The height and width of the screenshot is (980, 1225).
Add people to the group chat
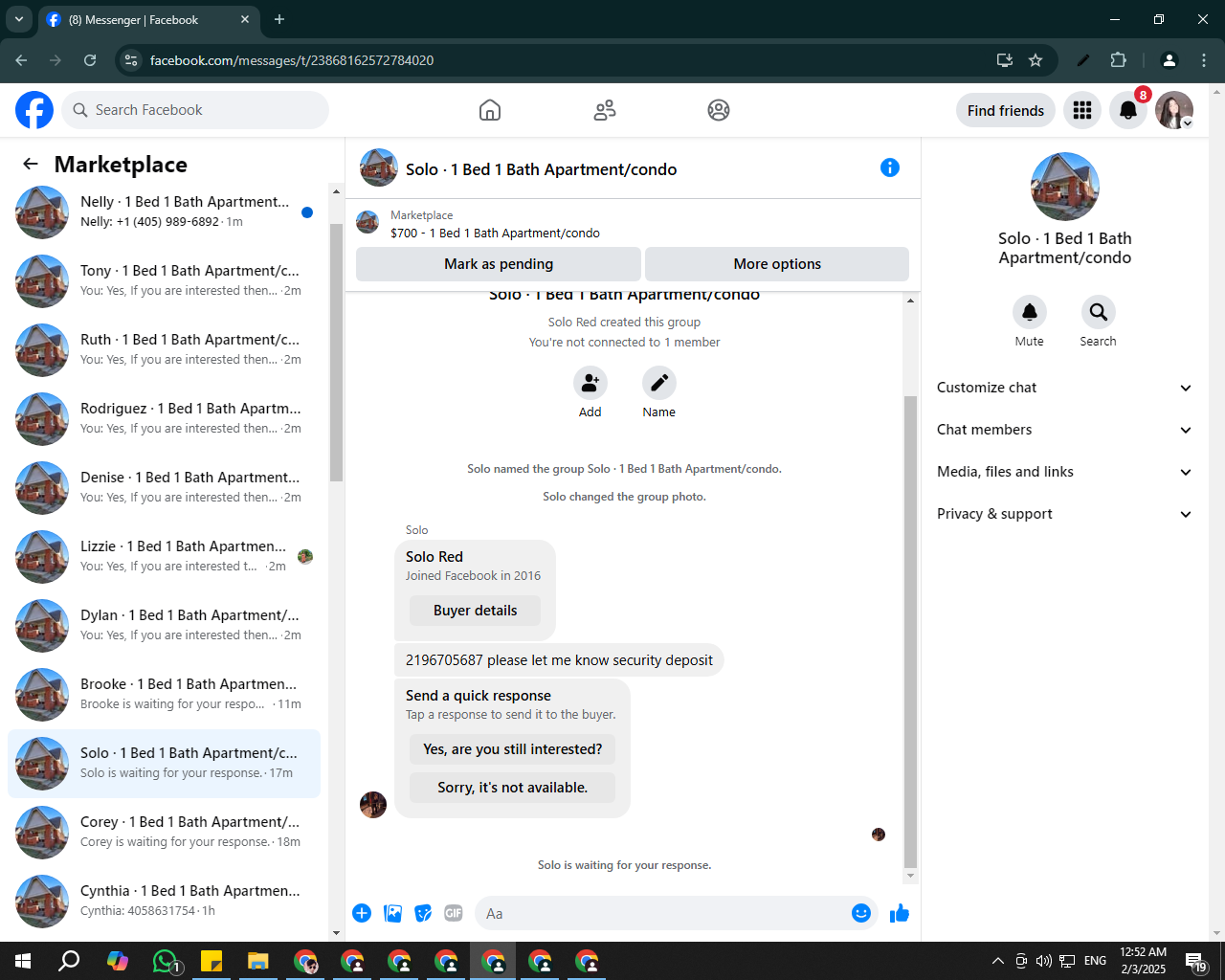[x=590, y=383]
